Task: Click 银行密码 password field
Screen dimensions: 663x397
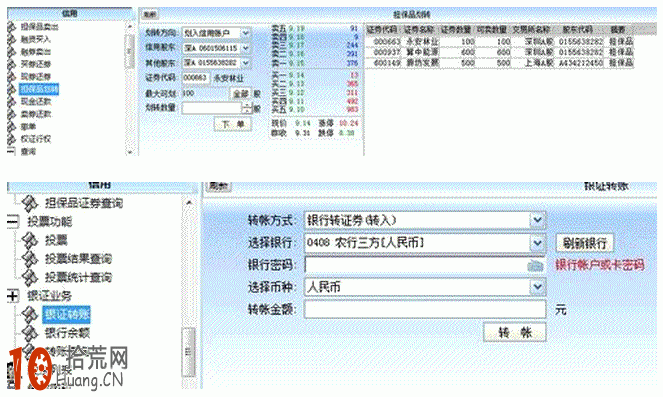Action: tap(416, 266)
